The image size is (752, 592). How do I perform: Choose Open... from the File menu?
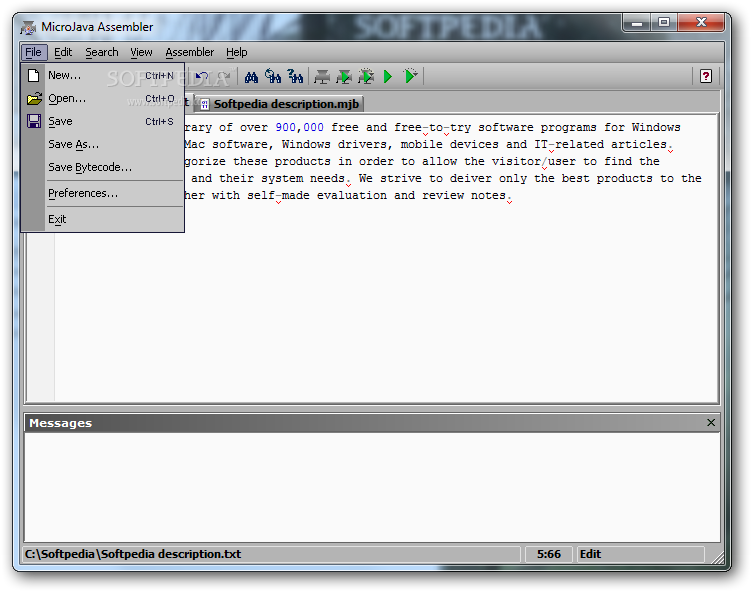[x=103, y=98]
